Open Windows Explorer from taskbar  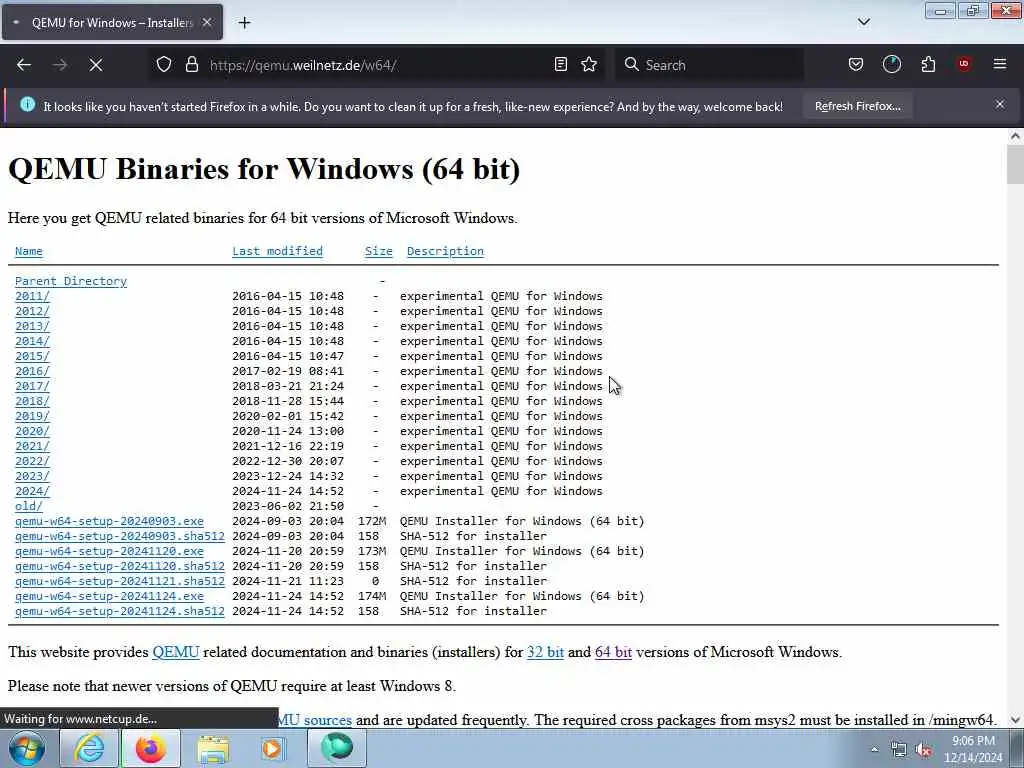tap(213, 748)
